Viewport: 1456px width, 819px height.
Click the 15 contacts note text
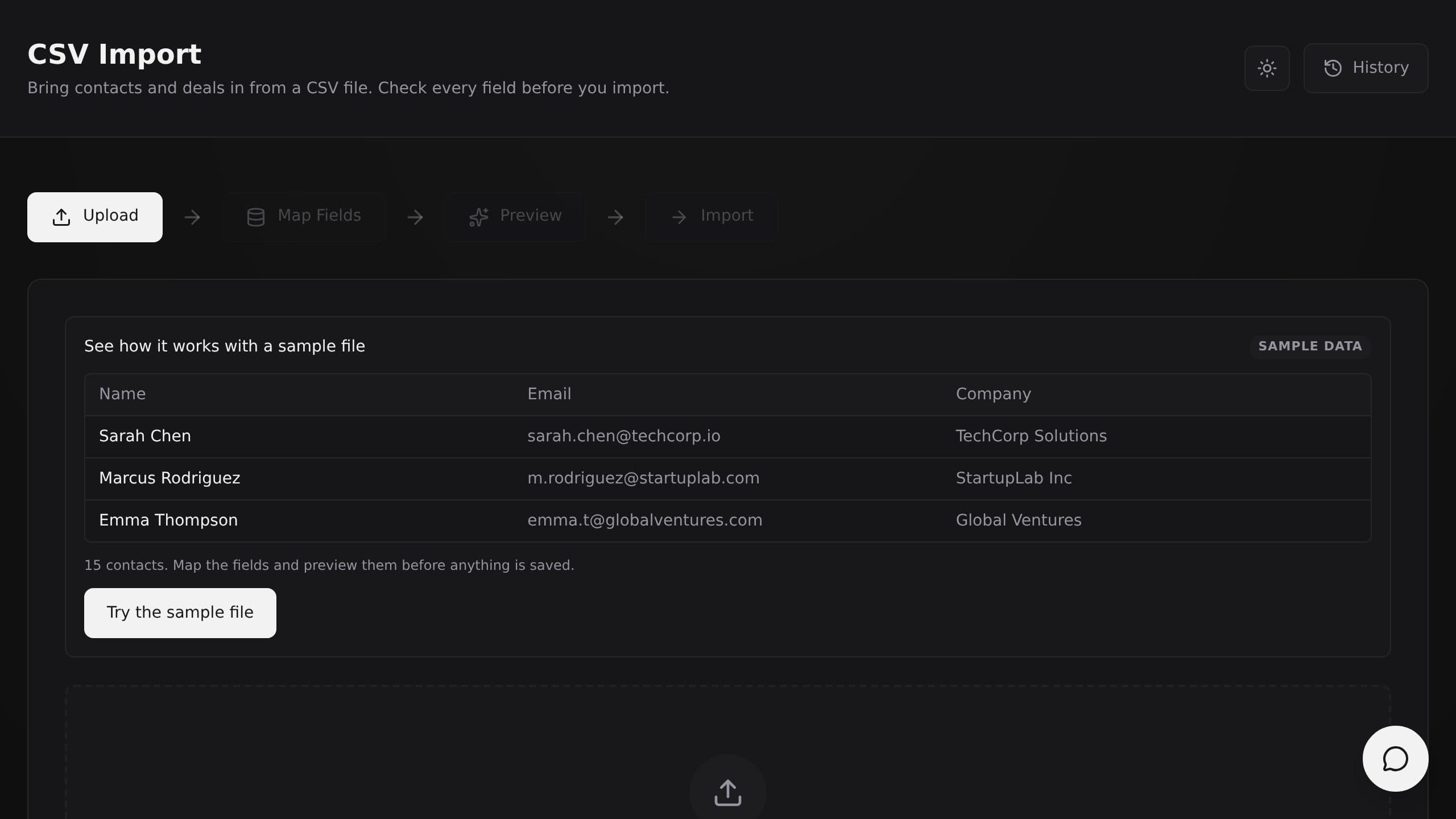(329, 565)
